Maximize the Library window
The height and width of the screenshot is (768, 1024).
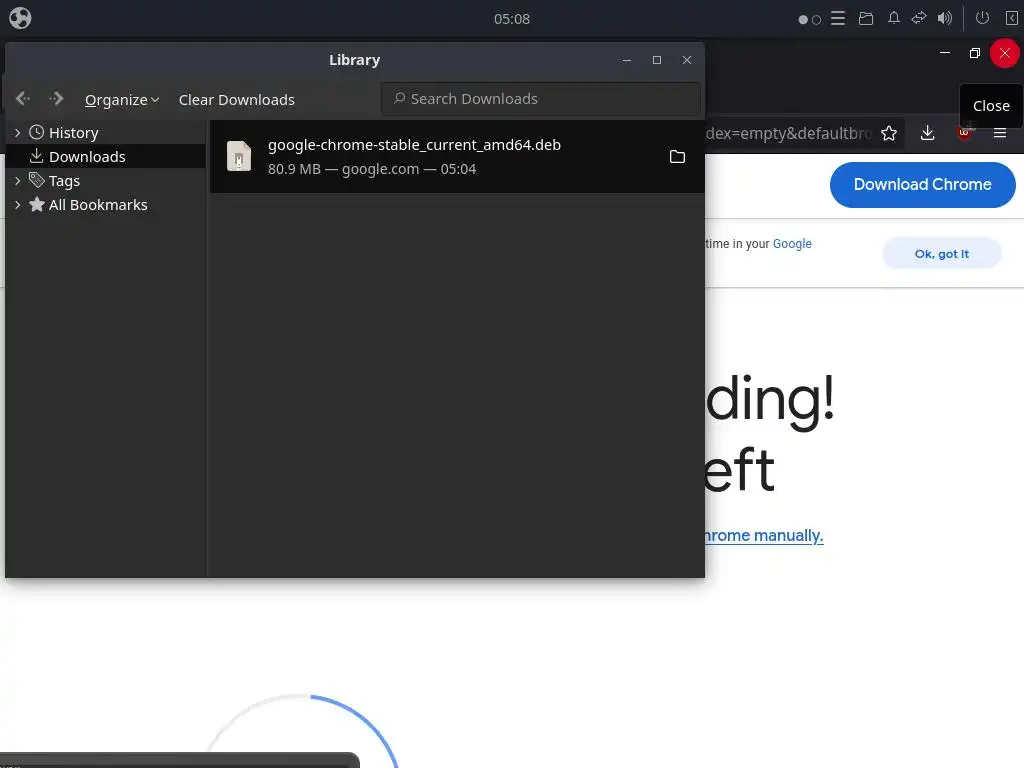tap(657, 60)
